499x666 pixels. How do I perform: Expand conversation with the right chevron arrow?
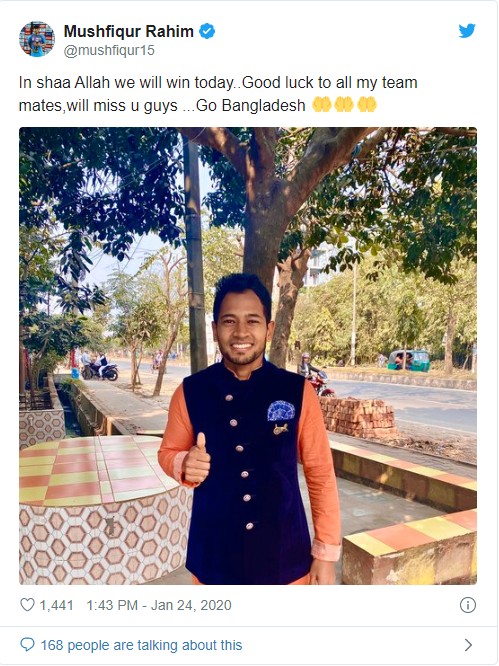pyautogui.click(x=468, y=645)
